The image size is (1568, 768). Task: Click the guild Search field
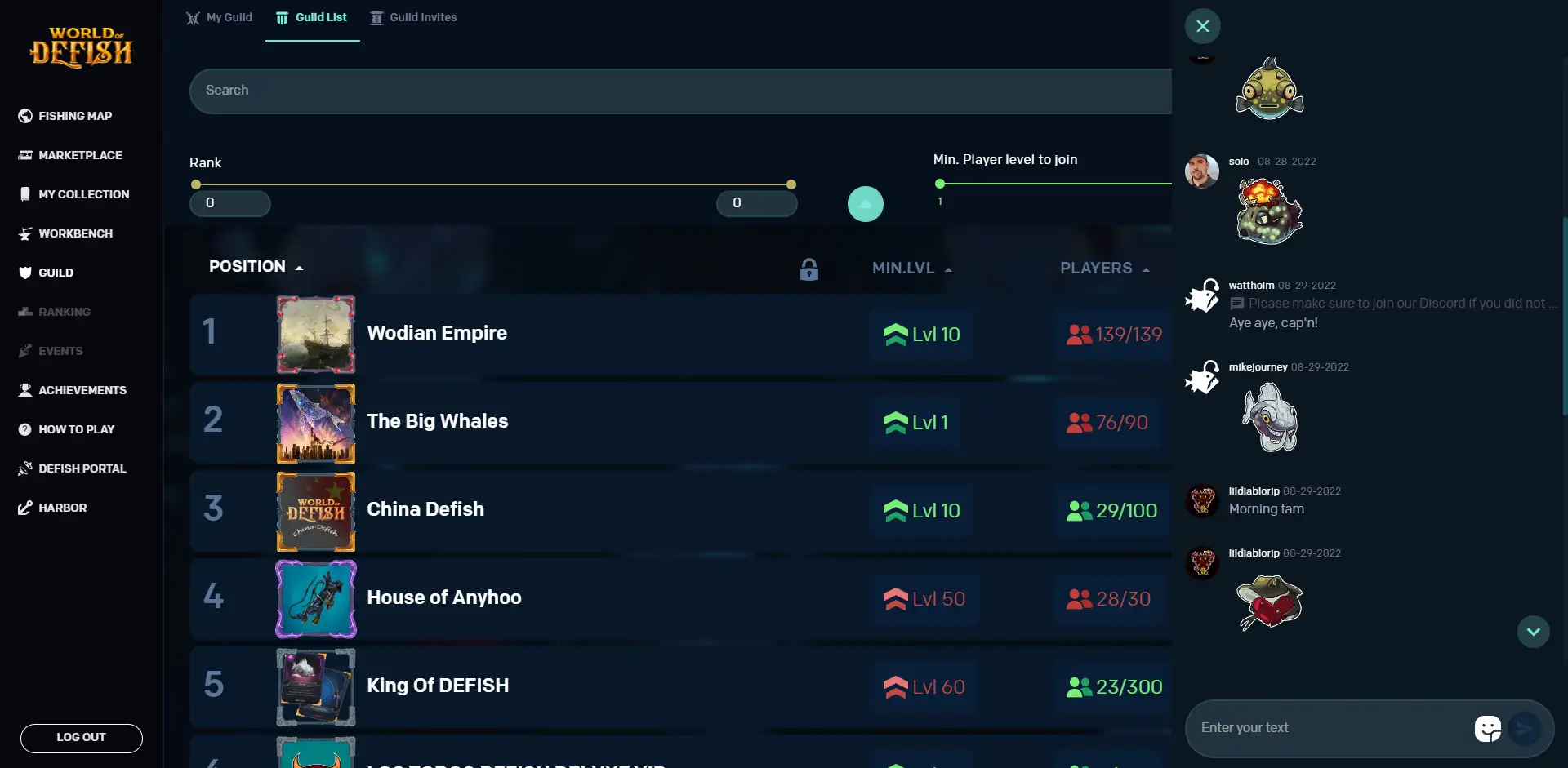(x=678, y=91)
